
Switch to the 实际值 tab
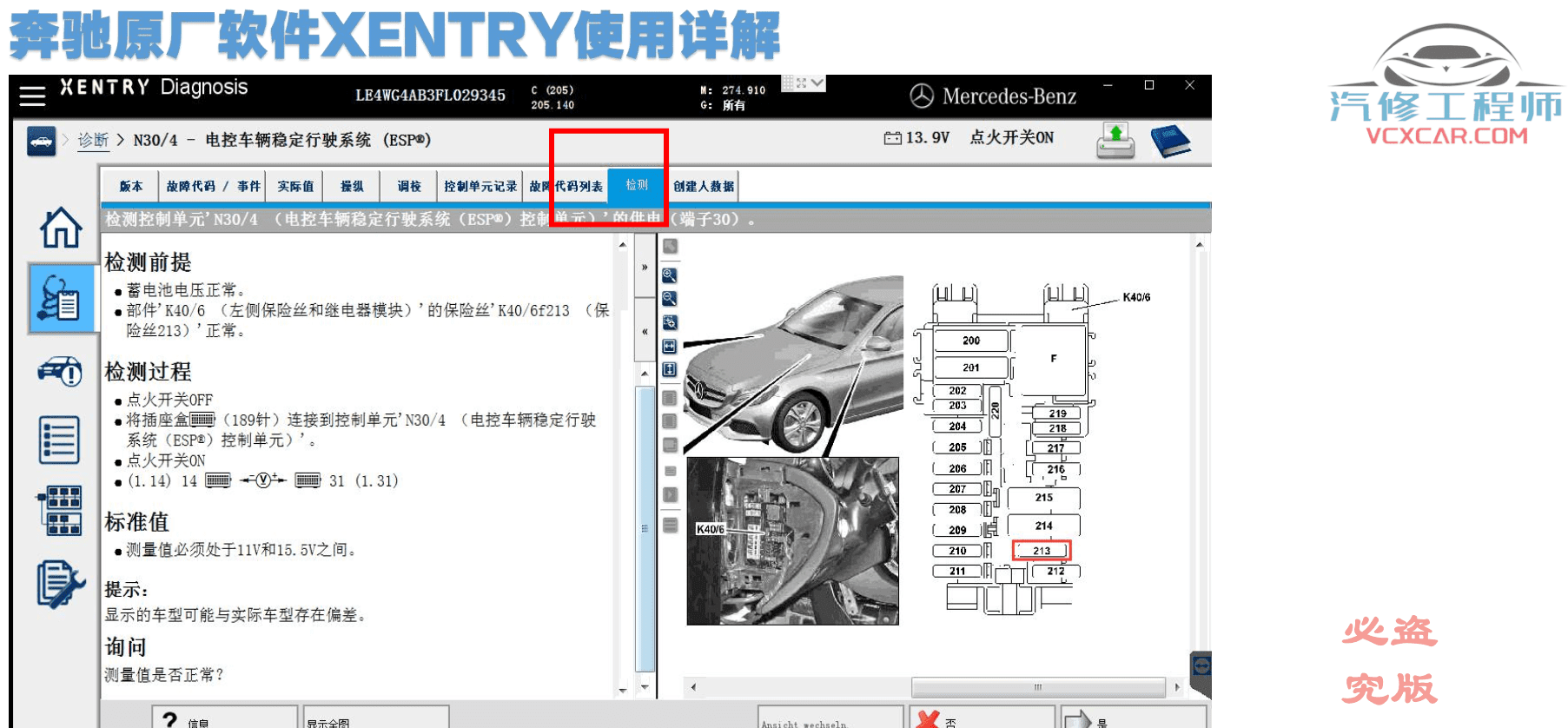tap(295, 186)
